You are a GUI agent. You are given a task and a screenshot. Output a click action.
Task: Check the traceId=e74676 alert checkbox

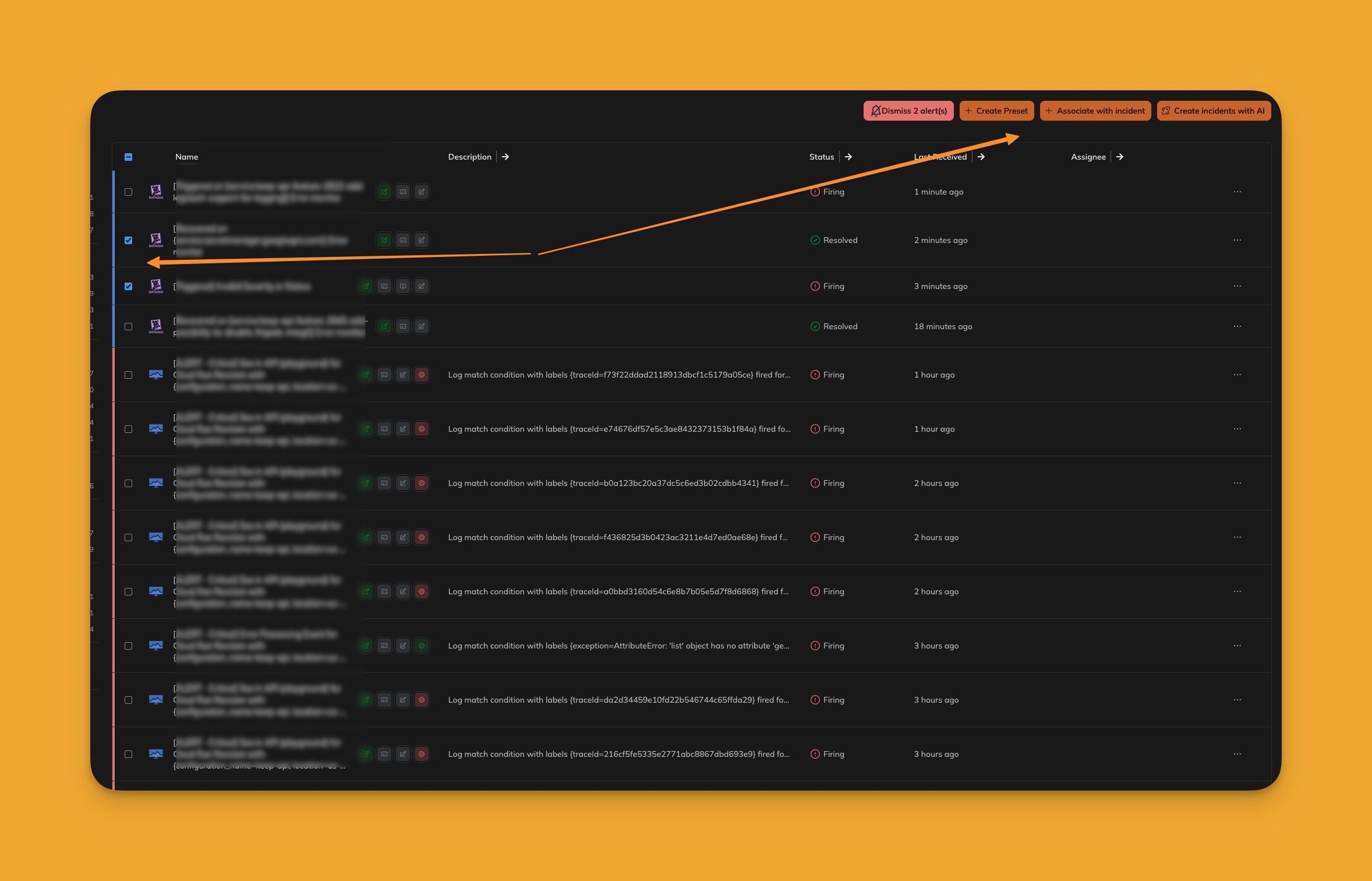(x=129, y=429)
